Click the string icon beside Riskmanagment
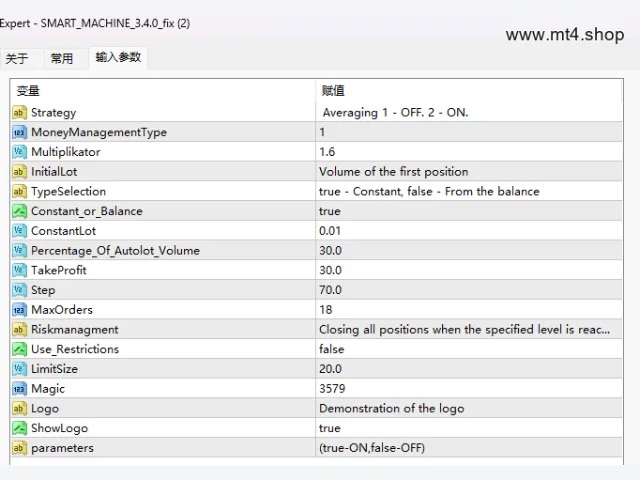Image resolution: width=640 pixels, height=480 pixels. [x=19, y=329]
